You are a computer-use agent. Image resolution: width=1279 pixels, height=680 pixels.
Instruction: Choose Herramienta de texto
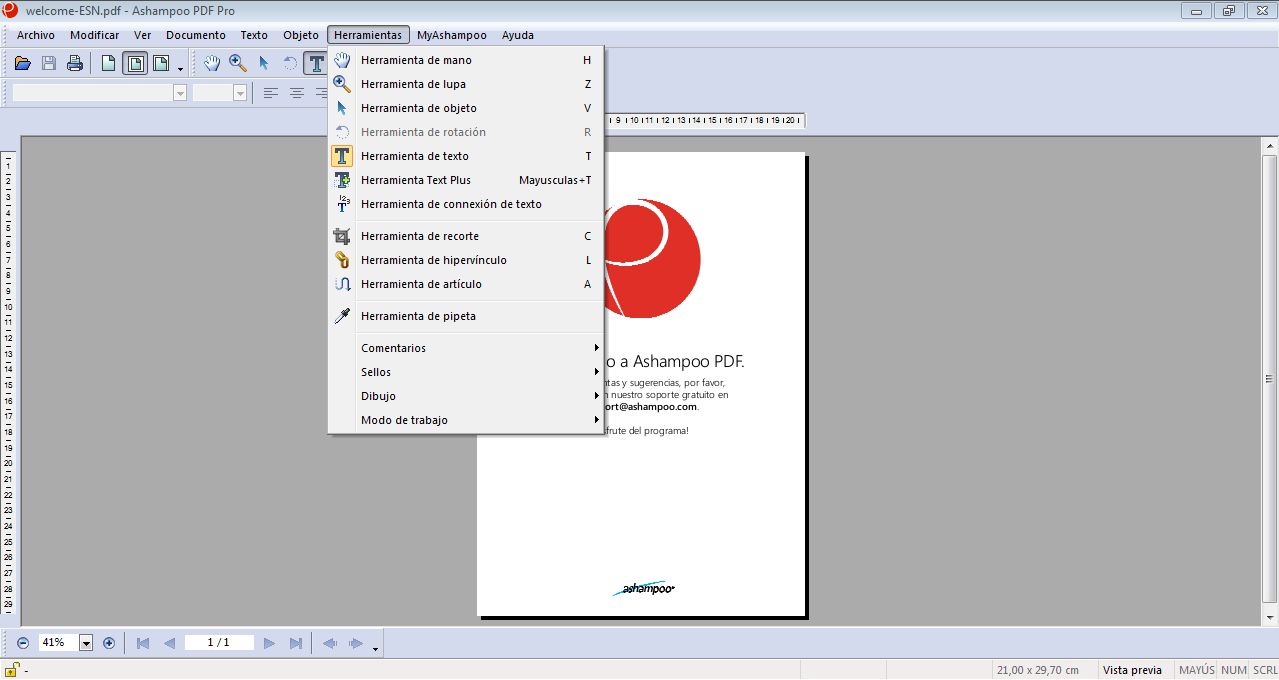point(466,156)
